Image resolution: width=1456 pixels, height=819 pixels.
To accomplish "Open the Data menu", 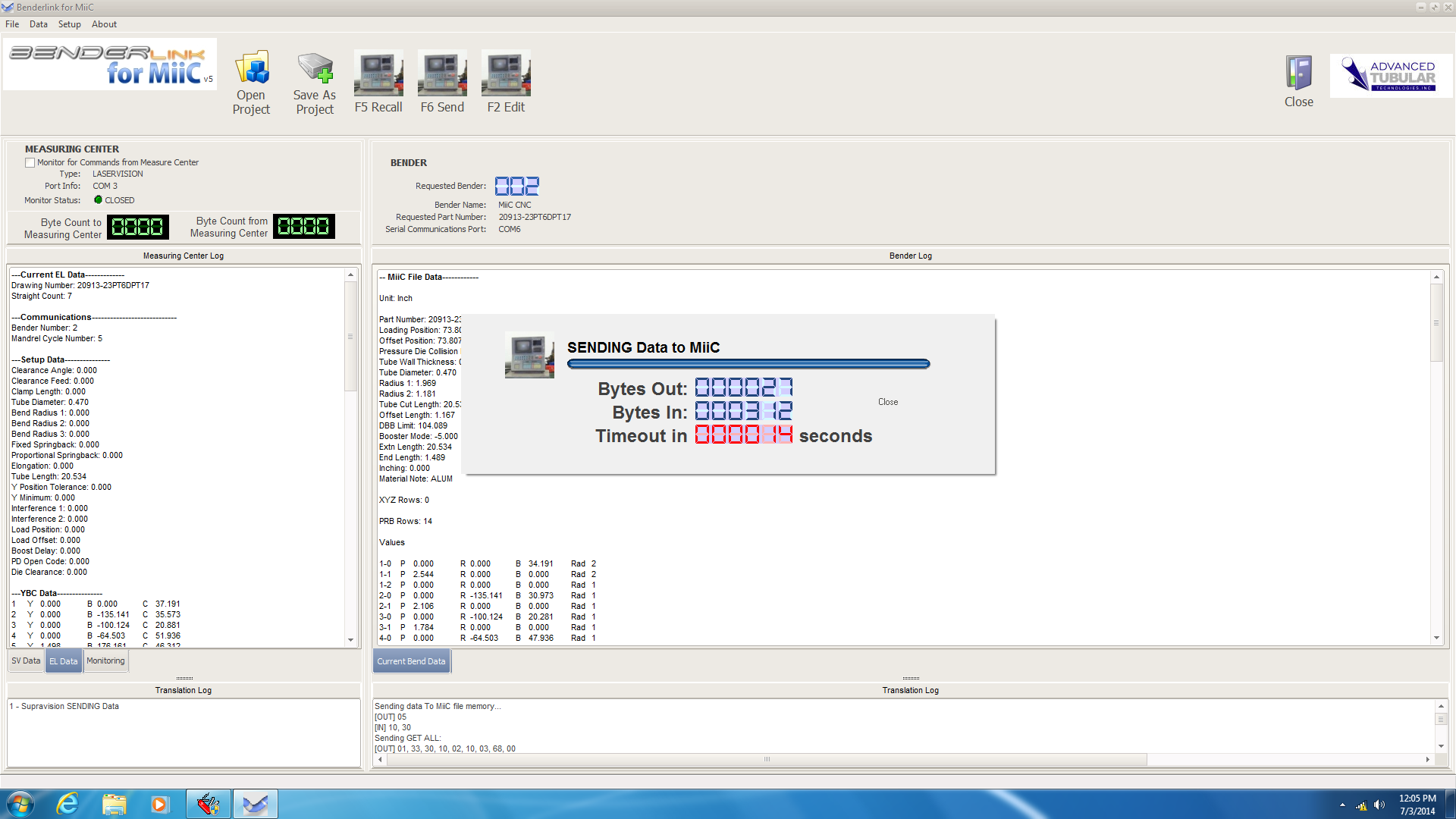I will (39, 24).
